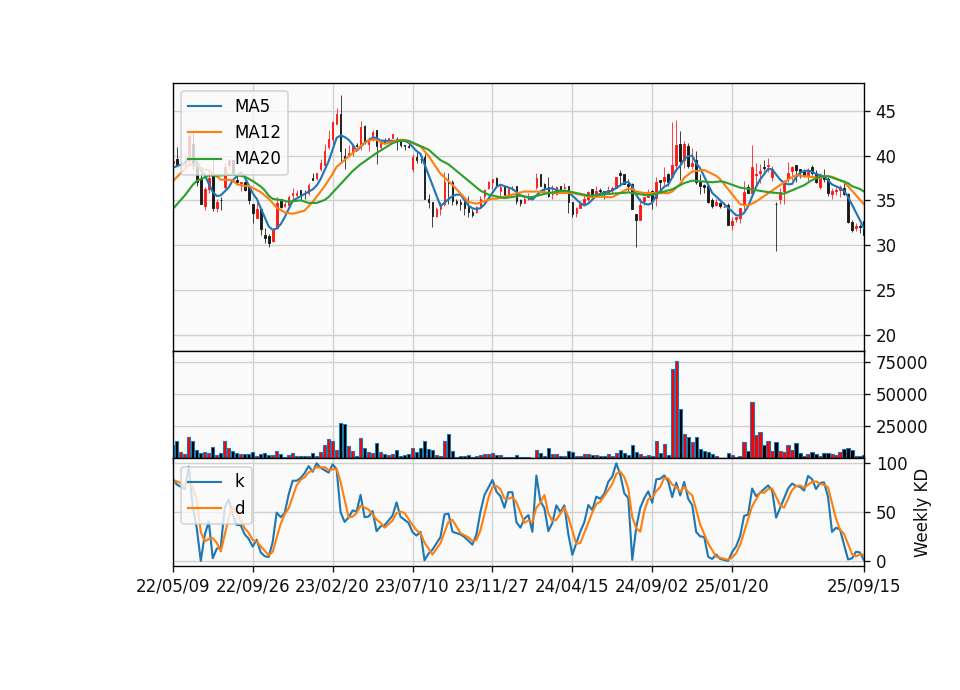Viewport: 960px width, 690px height.
Task: Click the 22/05/09 date label
Action: [x=173, y=586]
